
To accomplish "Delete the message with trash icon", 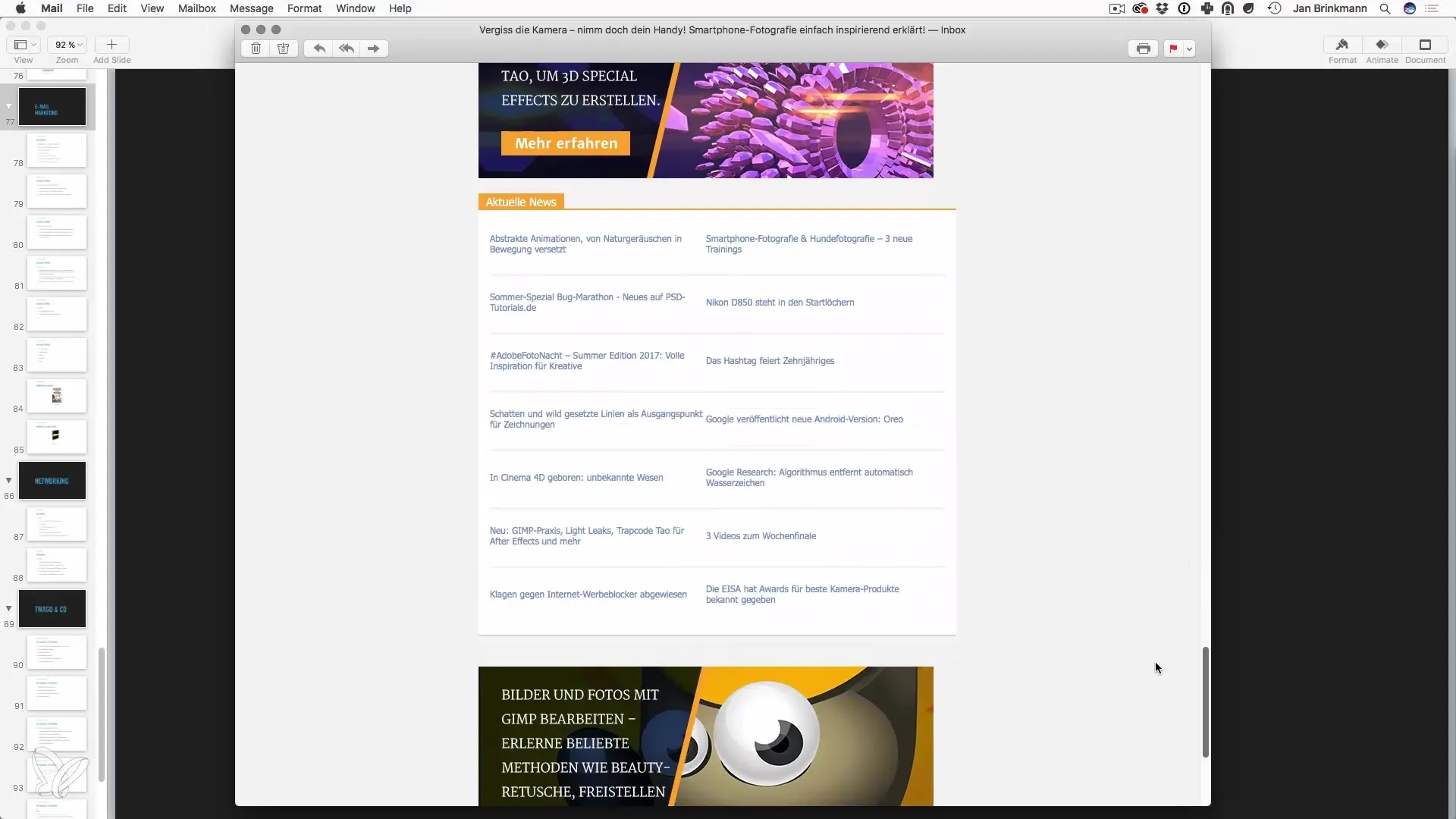I will [x=256, y=49].
